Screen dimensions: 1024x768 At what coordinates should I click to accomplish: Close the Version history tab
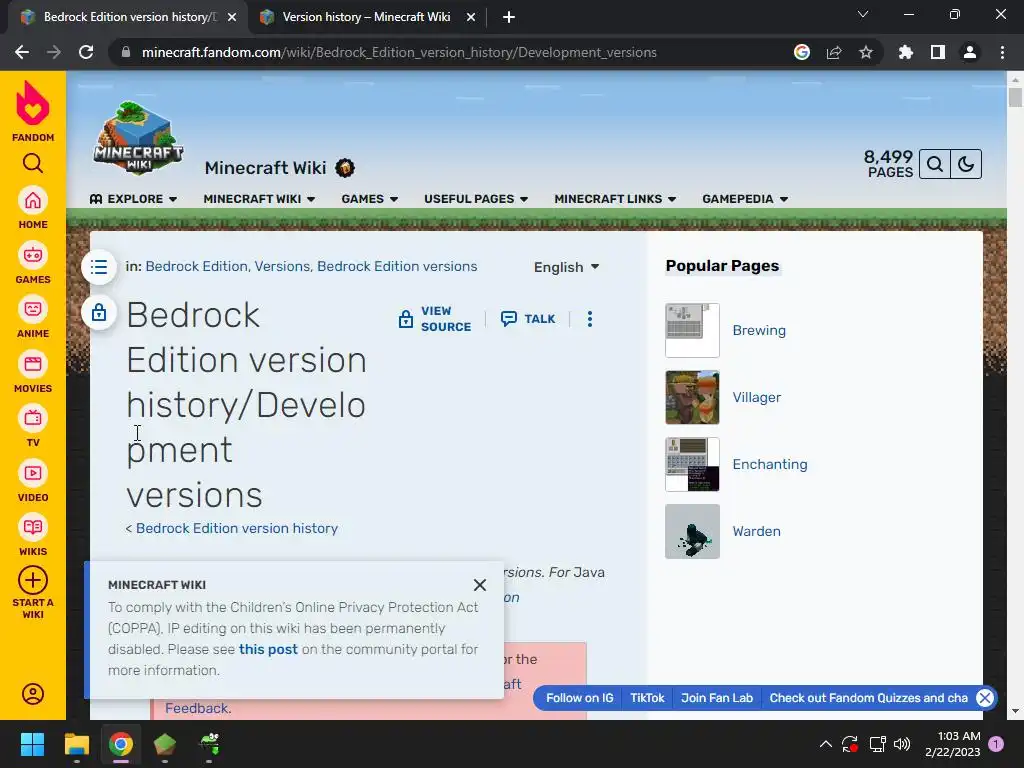point(471,17)
